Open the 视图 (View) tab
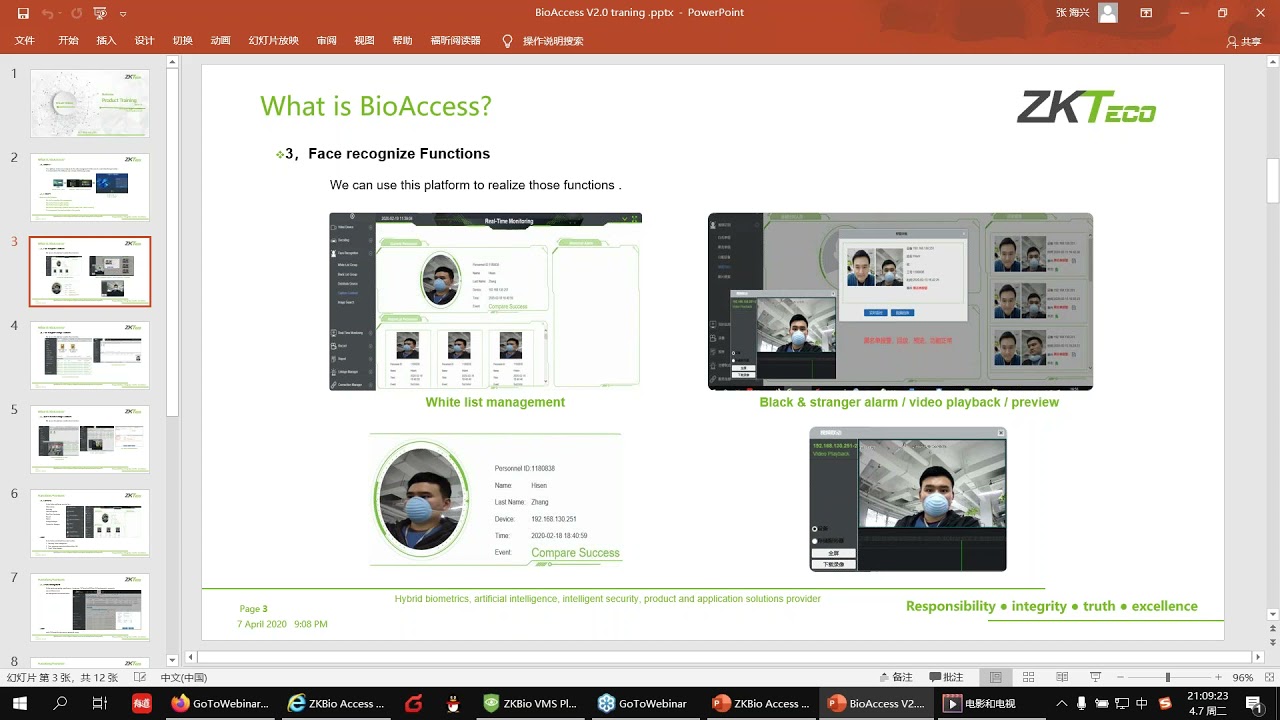Viewport: 1280px width, 720px height. pyautogui.click(x=364, y=41)
